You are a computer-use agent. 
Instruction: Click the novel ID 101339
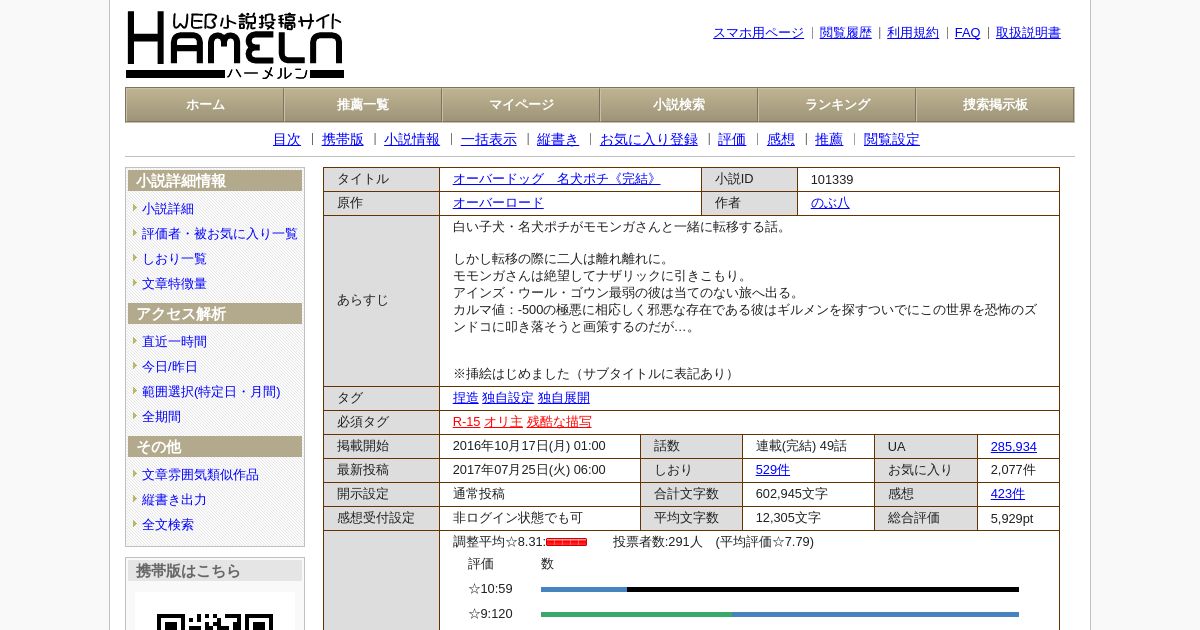832,180
